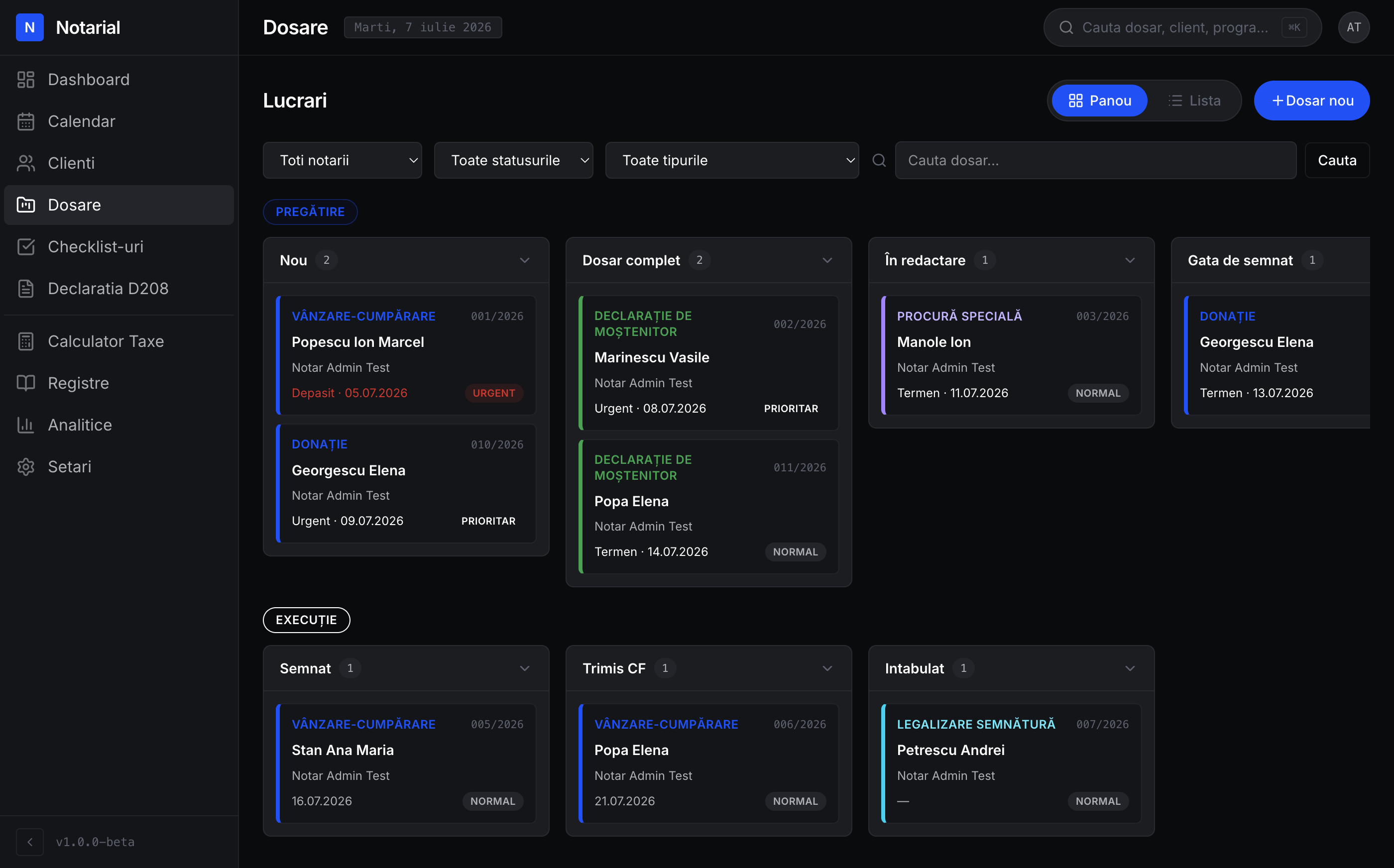Open the Dashboard grid icon

pyautogui.click(x=26, y=80)
